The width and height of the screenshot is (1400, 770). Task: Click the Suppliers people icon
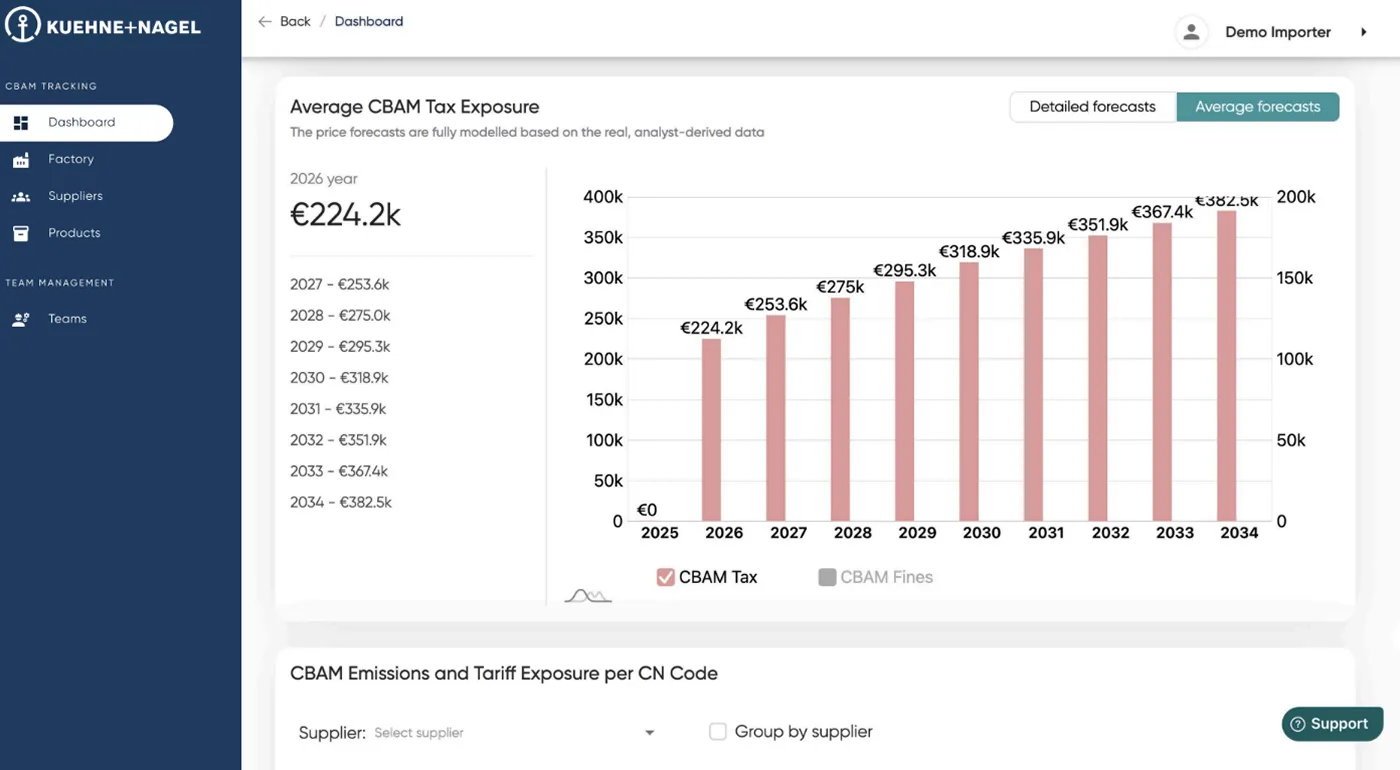pyautogui.click(x=21, y=197)
